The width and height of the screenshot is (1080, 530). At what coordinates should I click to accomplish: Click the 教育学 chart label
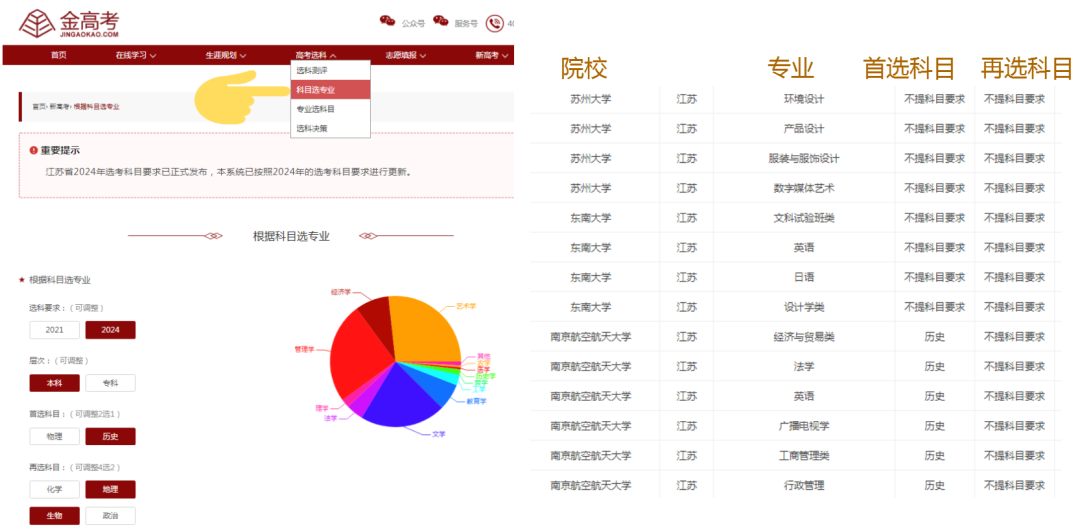pos(477,401)
